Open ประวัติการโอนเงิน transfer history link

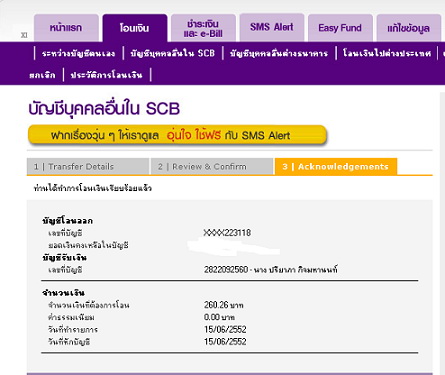[x=107, y=75]
